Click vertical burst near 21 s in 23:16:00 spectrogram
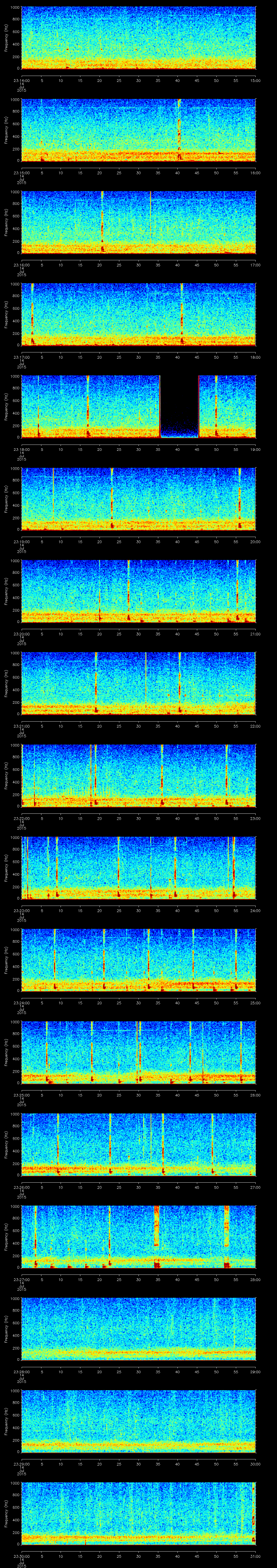The height and width of the screenshot is (1568, 277). [102, 222]
